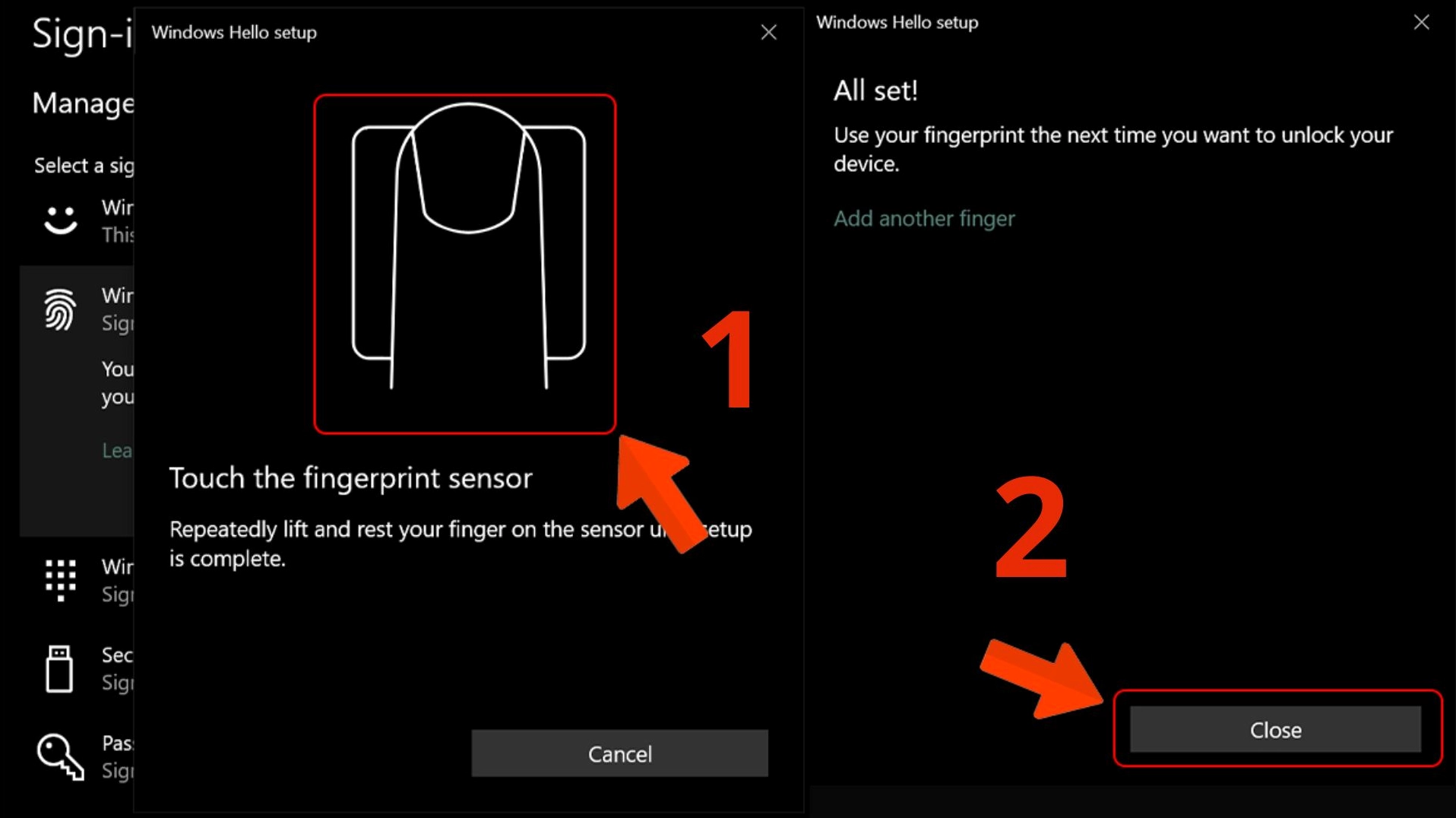
Task: Close the left Windows Hello setup dialog
Action: point(768,32)
